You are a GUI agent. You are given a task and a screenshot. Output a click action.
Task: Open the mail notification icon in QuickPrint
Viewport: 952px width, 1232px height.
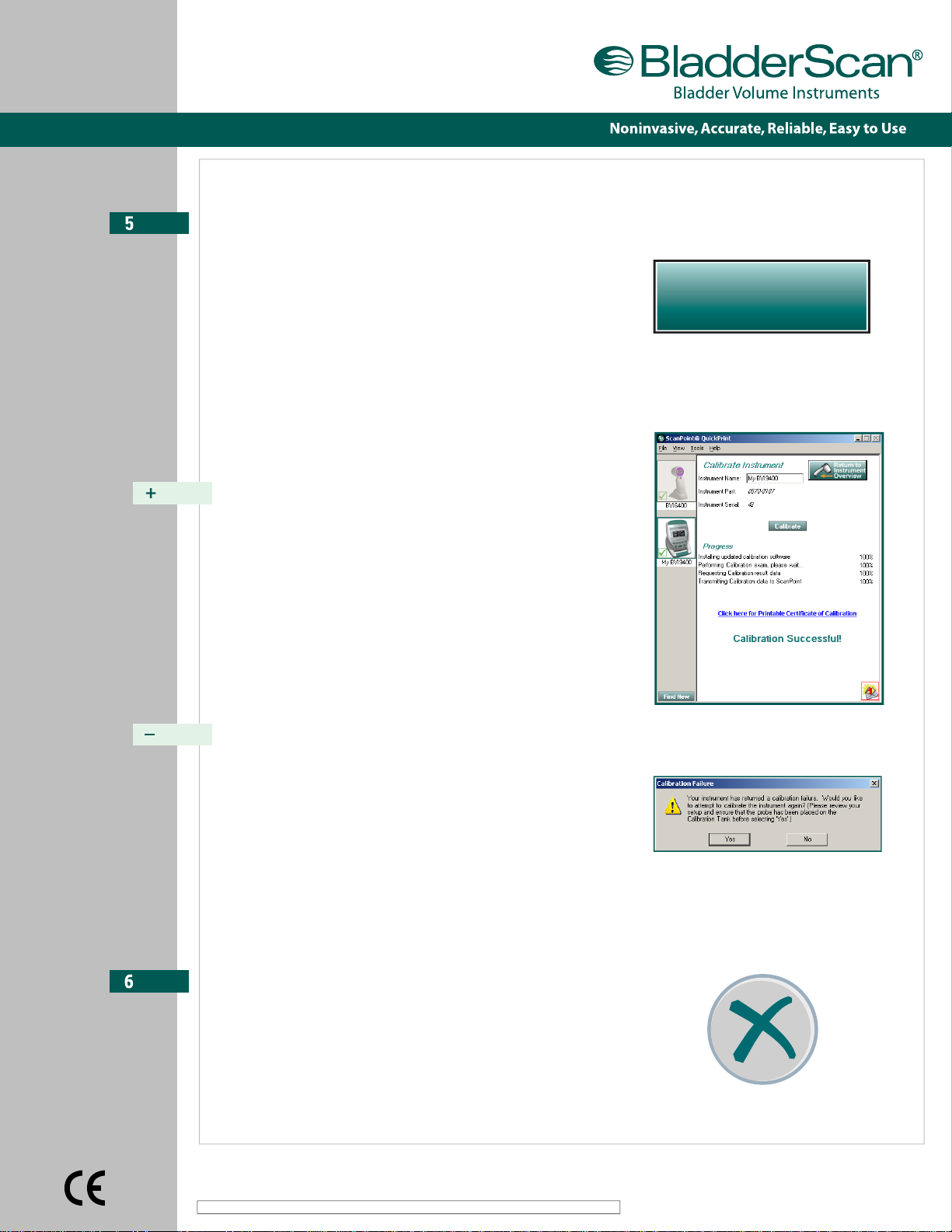click(870, 691)
